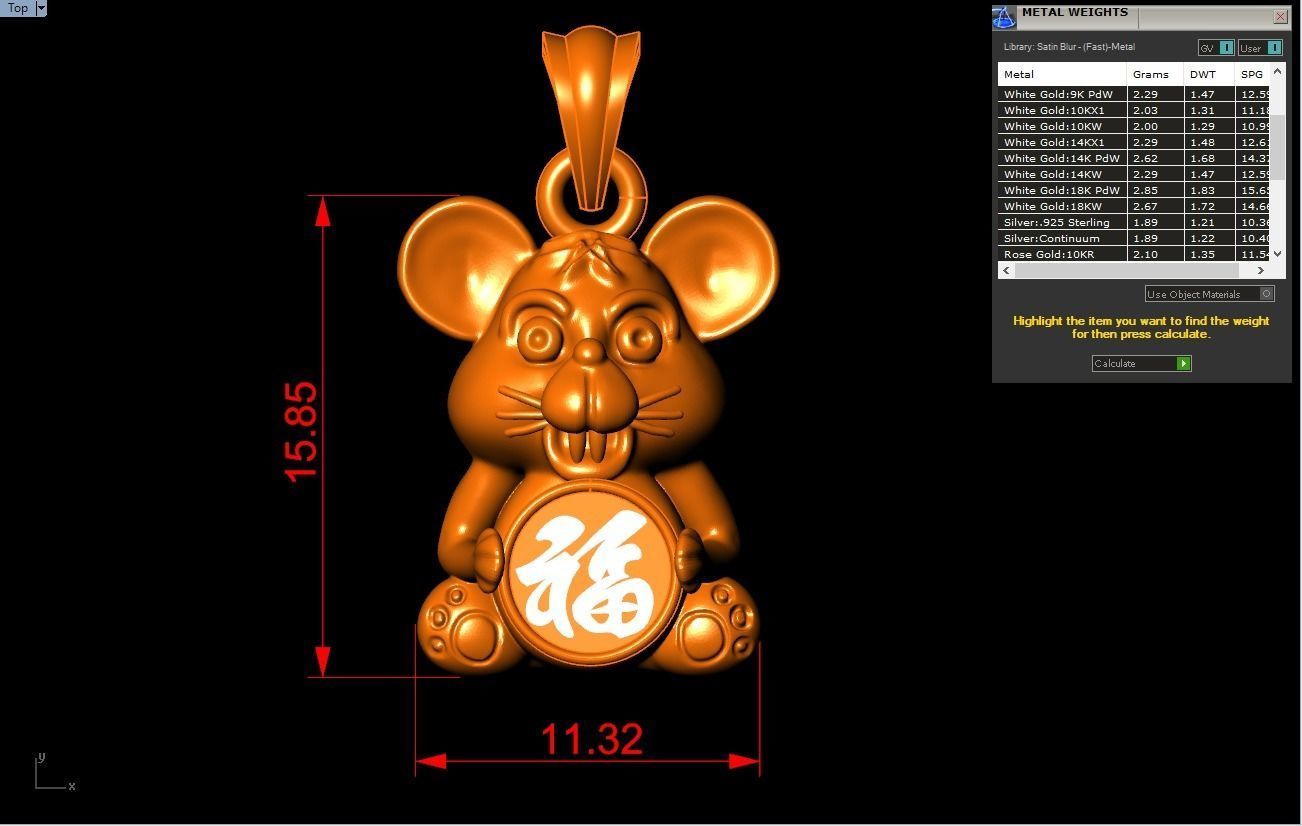Viewport: 1302px width, 826px height.
Task: Toggle the GV switch
Action: 1216,48
